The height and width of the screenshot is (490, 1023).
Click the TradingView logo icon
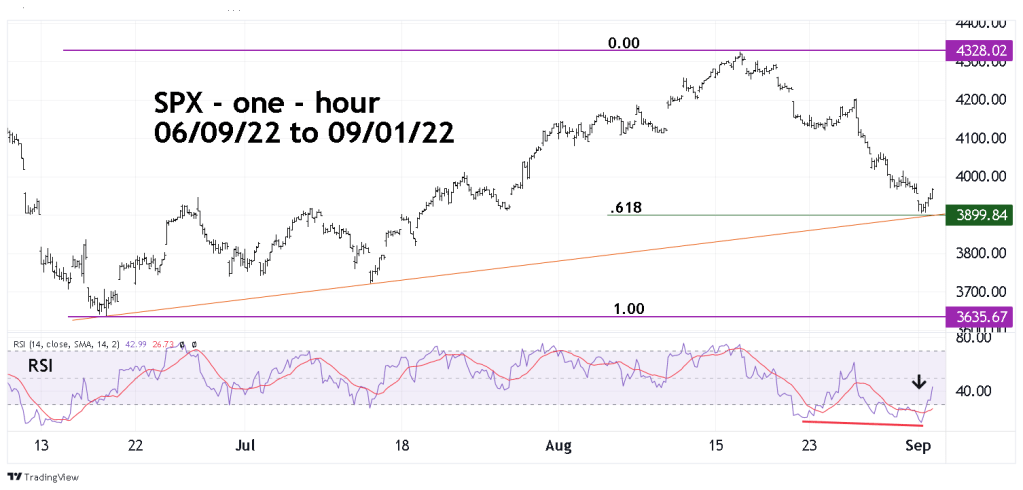point(16,478)
